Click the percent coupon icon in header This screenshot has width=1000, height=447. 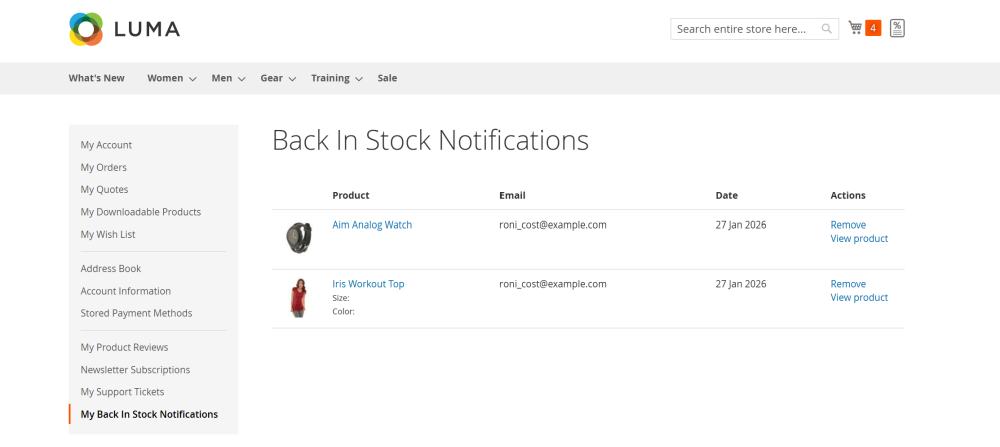coord(897,28)
